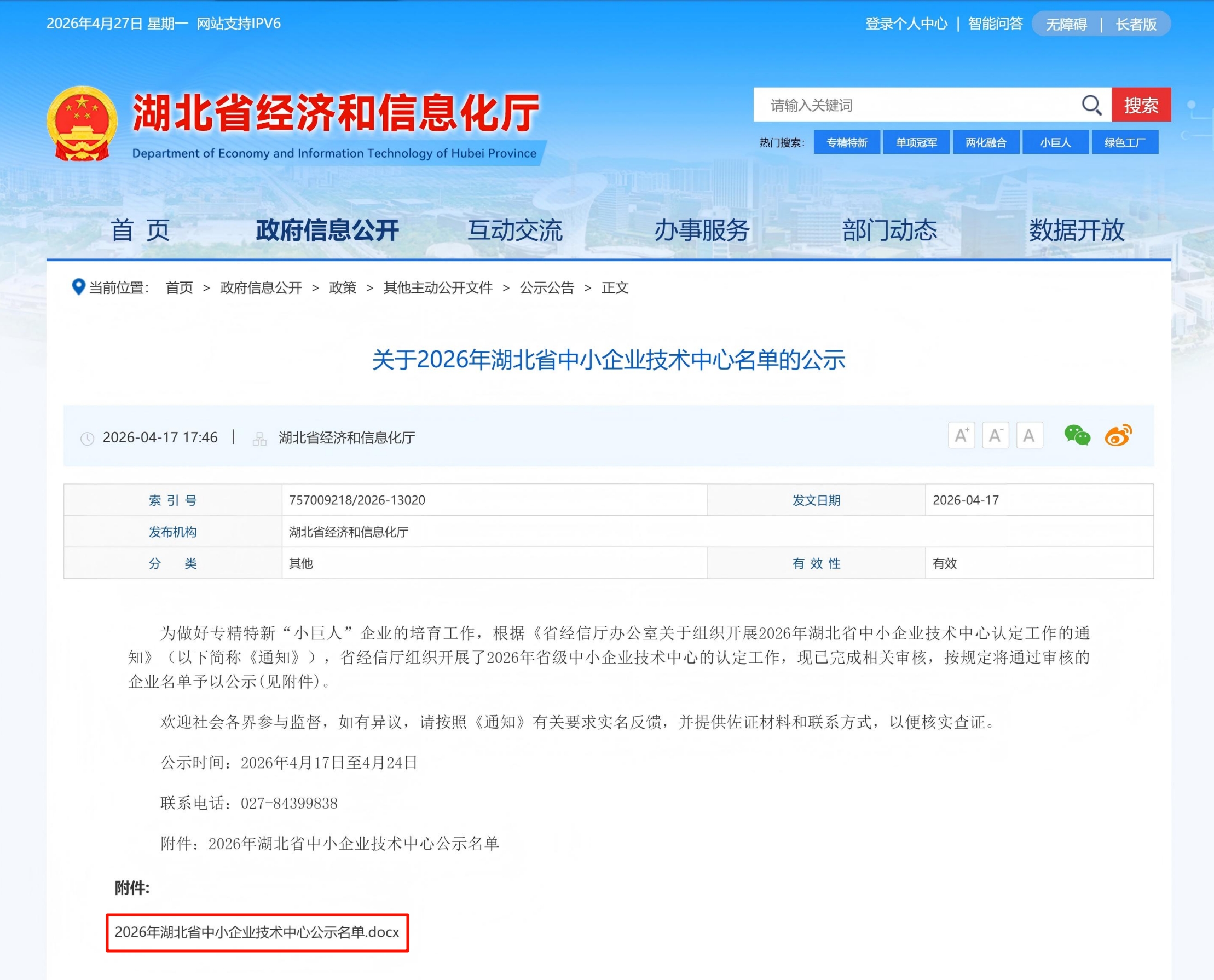Viewport: 1214px width, 980px height.
Task: Switch to 无障碍 accessibility mode
Action: (1066, 24)
